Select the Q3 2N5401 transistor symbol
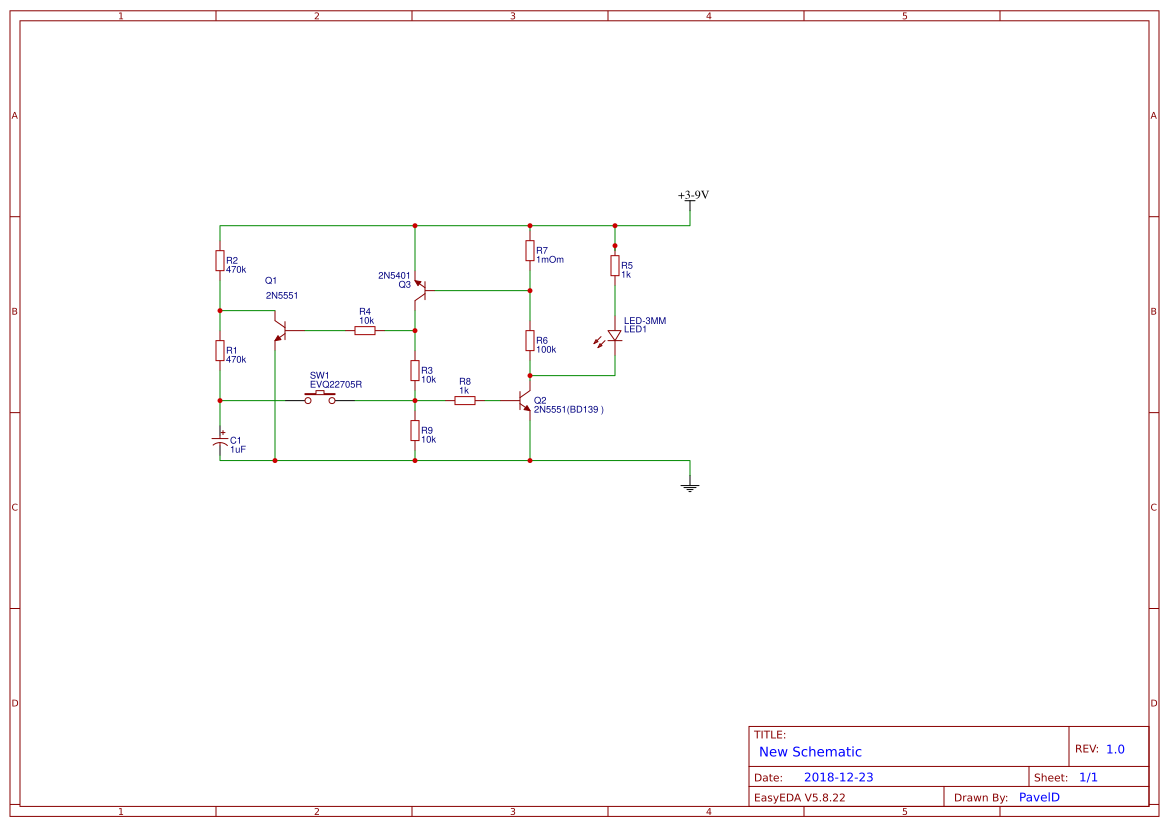The width and height of the screenshot is (1169, 827). click(420, 291)
